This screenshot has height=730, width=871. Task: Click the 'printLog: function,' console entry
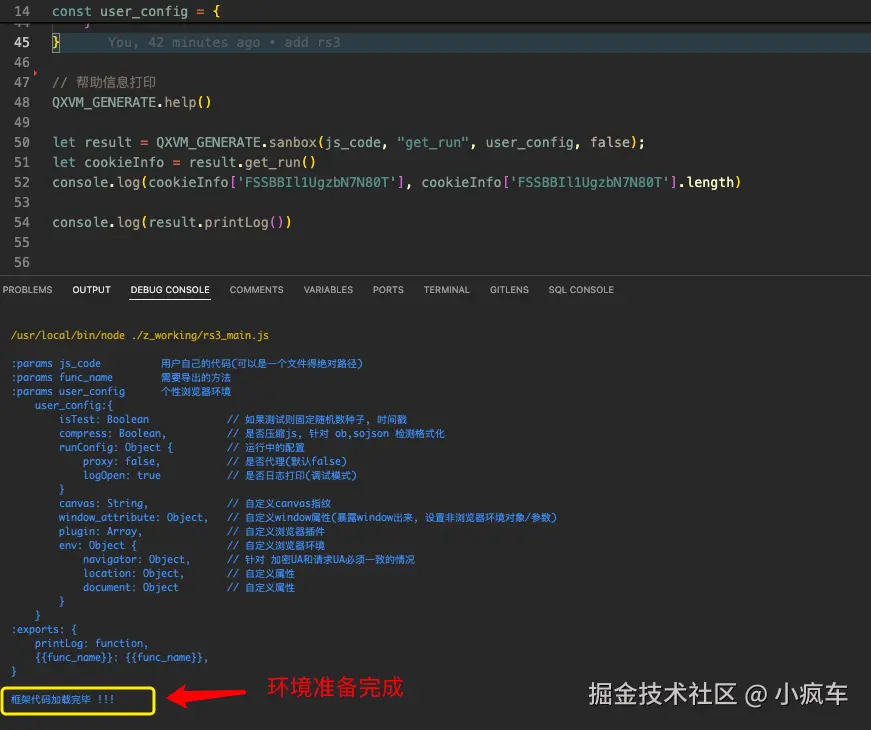coord(92,643)
